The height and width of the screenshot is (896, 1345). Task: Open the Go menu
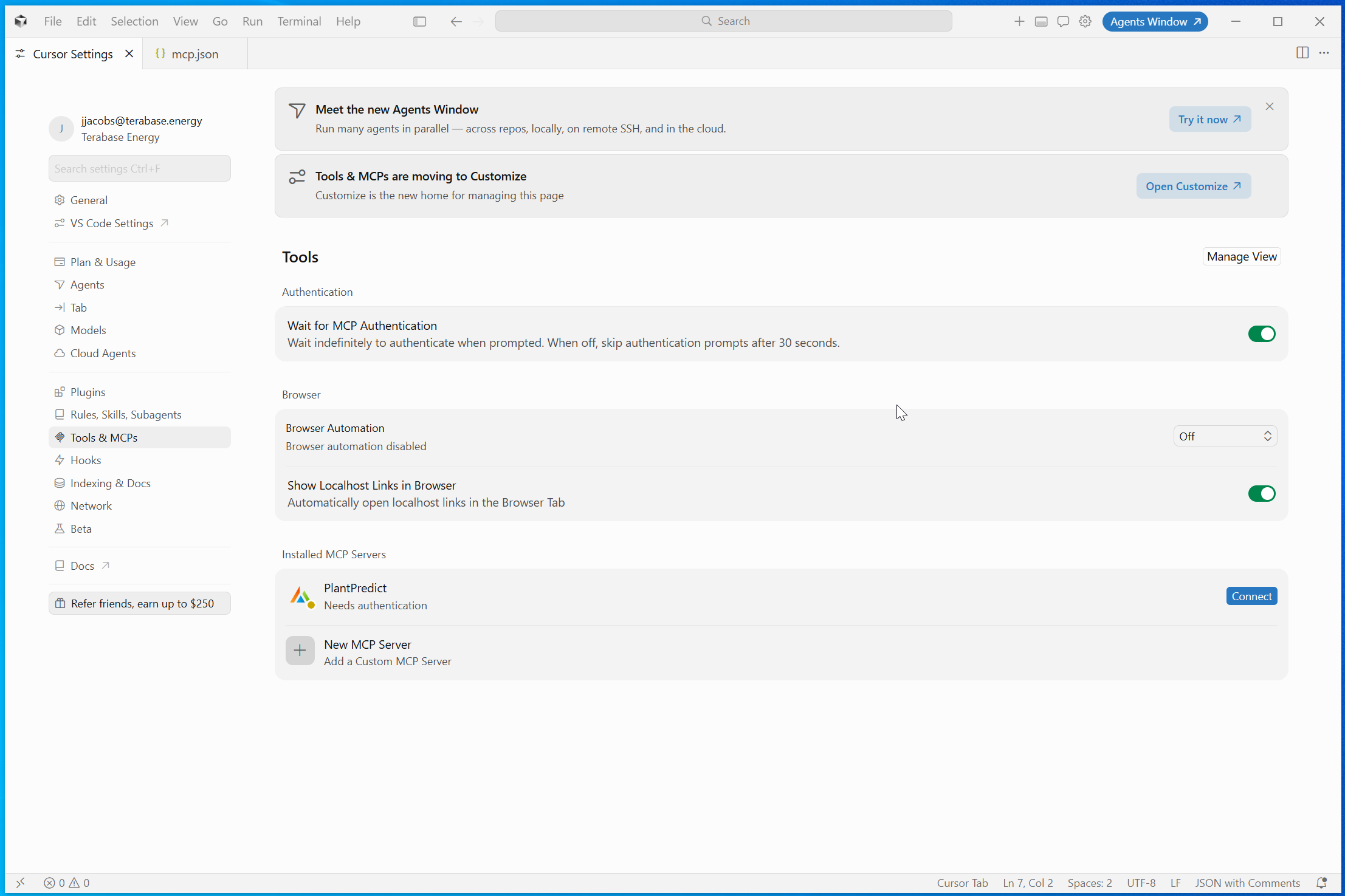[220, 21]
